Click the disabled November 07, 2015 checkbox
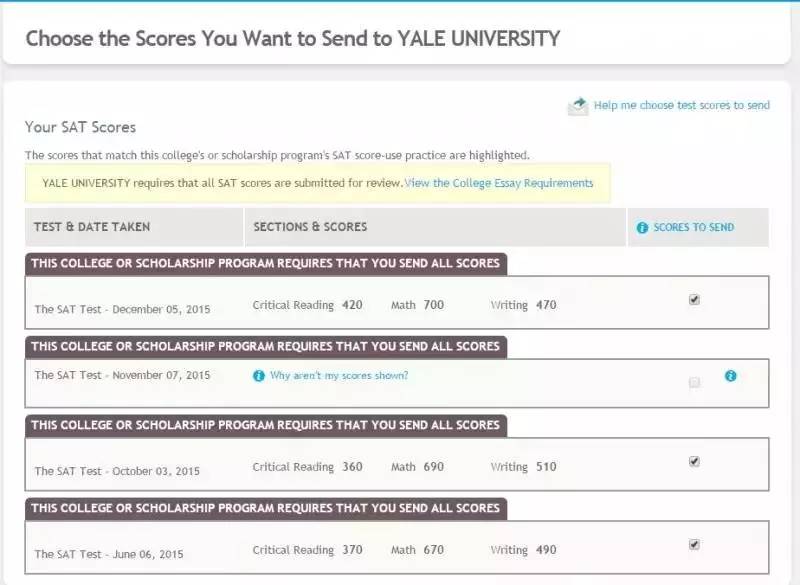This screenshot has width=800, height=585. [x=694, y=383]
